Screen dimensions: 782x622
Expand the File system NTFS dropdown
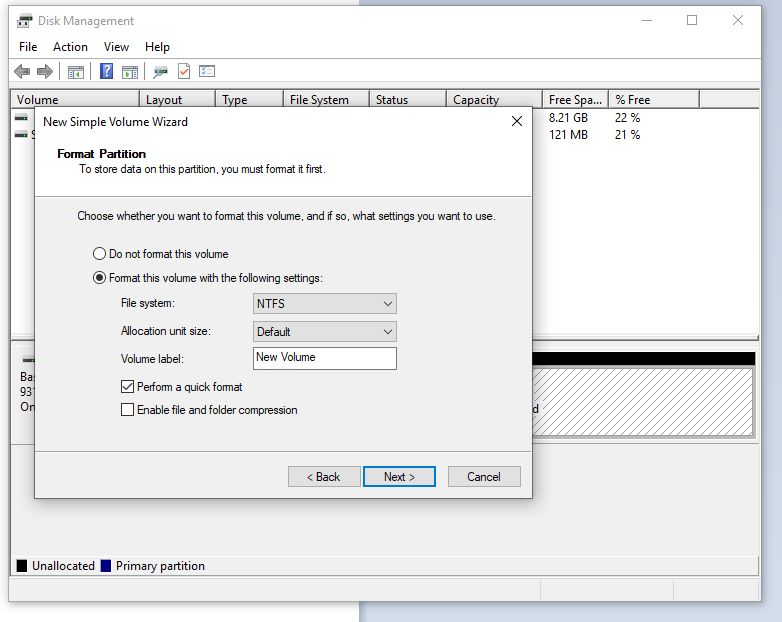point(325,304)
